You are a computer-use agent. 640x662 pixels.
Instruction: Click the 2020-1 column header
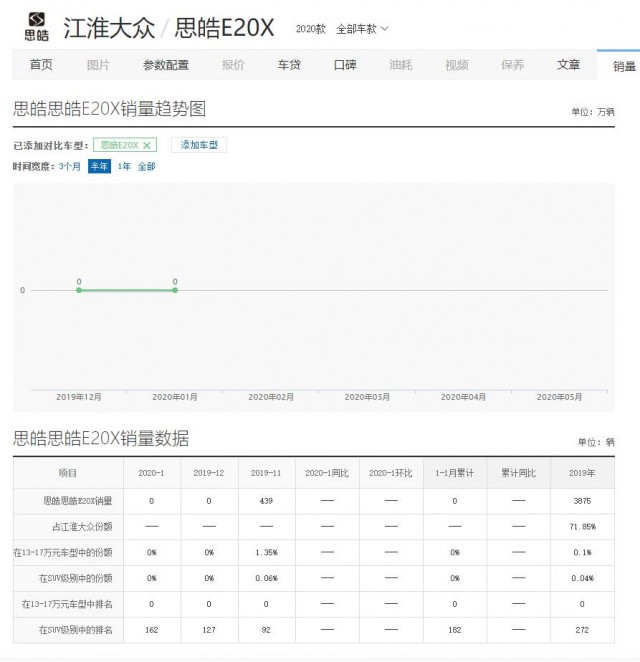pyautogui.click(x=151, y=473)
